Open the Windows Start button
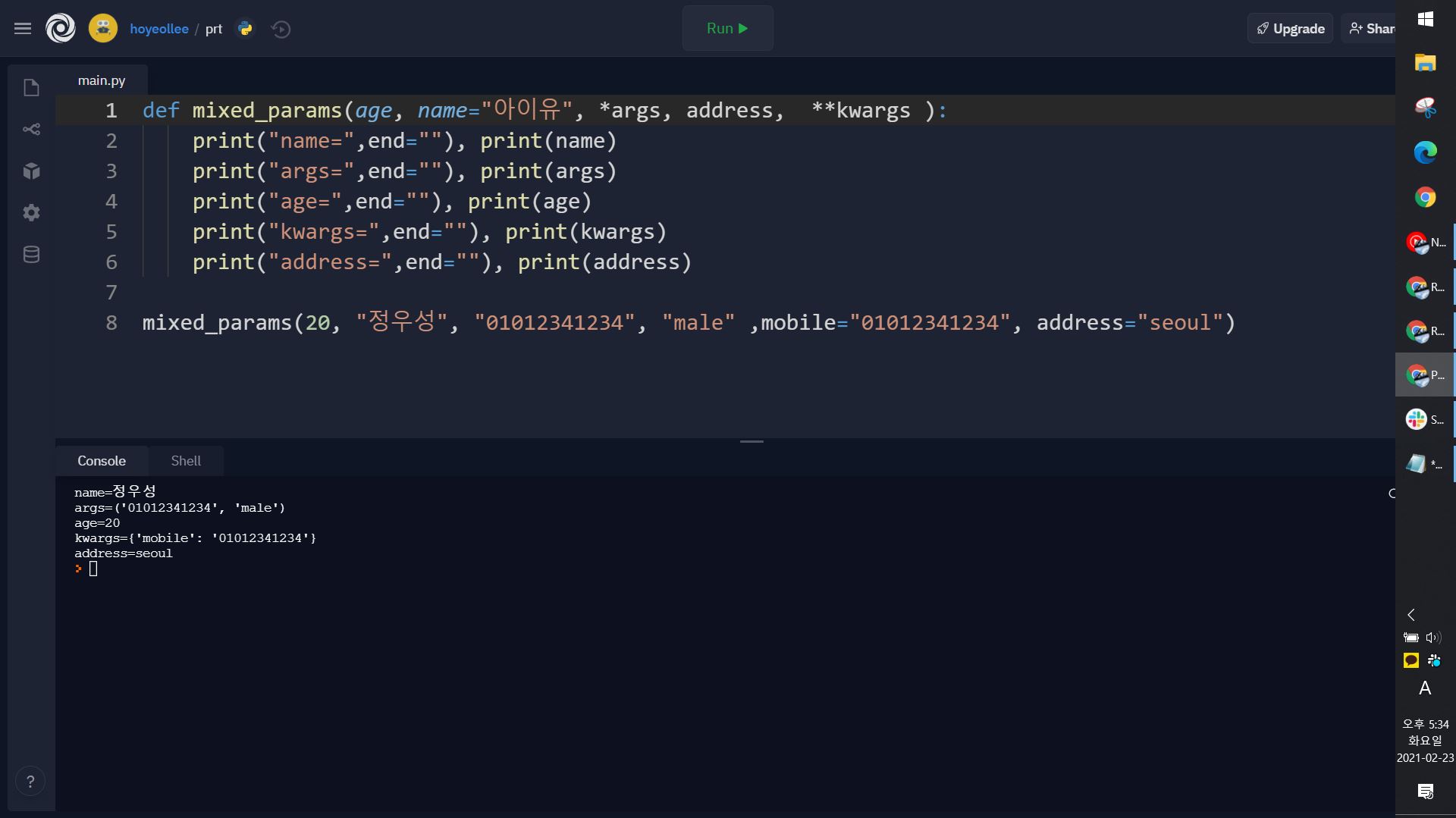1456x818 pixels. [x=1425, y=19]
